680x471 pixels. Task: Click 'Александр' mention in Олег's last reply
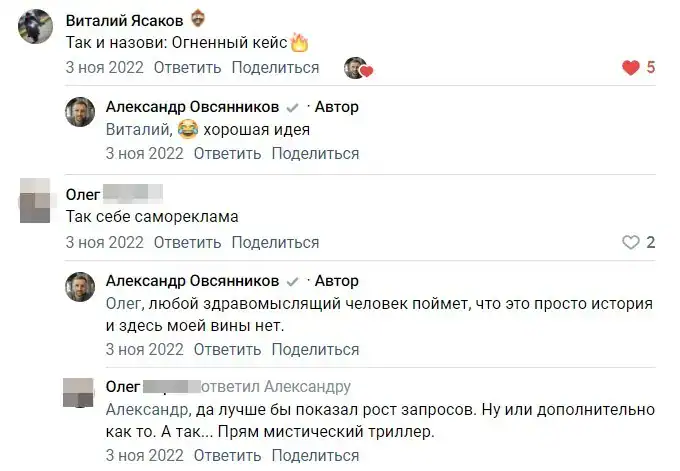(146, 409)
